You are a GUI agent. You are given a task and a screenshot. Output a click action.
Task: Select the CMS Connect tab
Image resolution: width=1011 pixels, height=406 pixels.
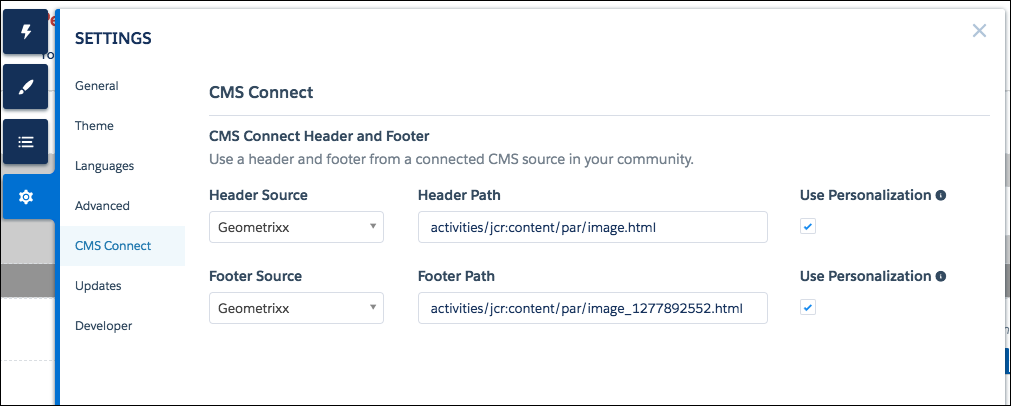tap(123, 246)
